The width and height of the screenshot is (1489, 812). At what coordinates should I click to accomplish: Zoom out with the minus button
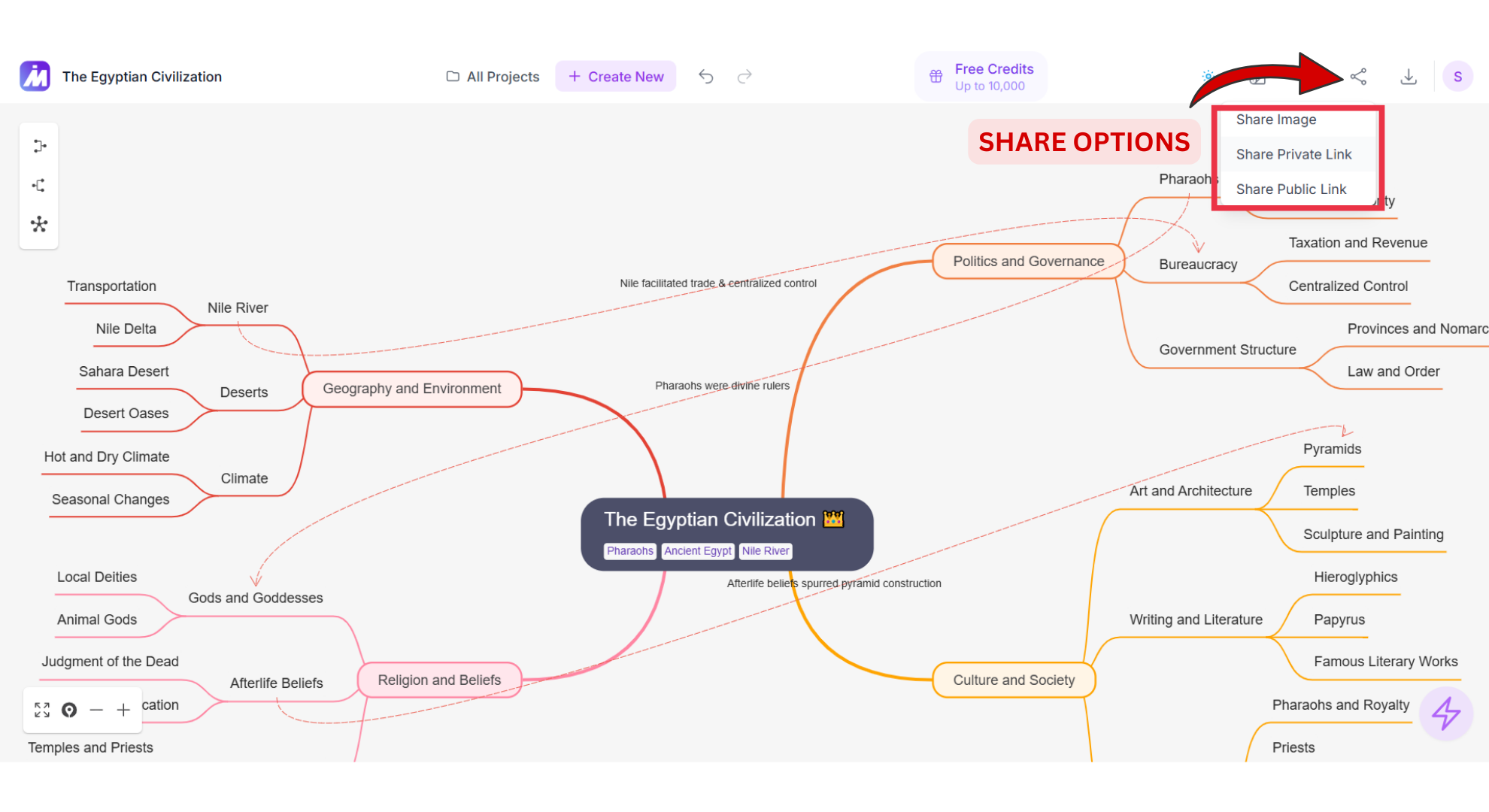pos(96,710)
